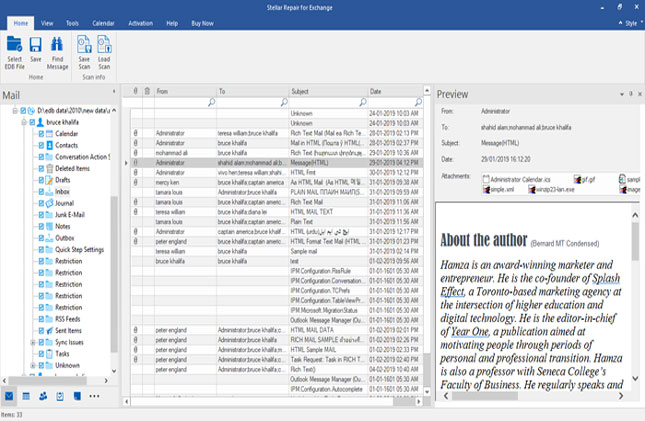Switch to Calendar view icon at bottom
Viewport: 645px width, 421px height.
[x=26, y=396]
